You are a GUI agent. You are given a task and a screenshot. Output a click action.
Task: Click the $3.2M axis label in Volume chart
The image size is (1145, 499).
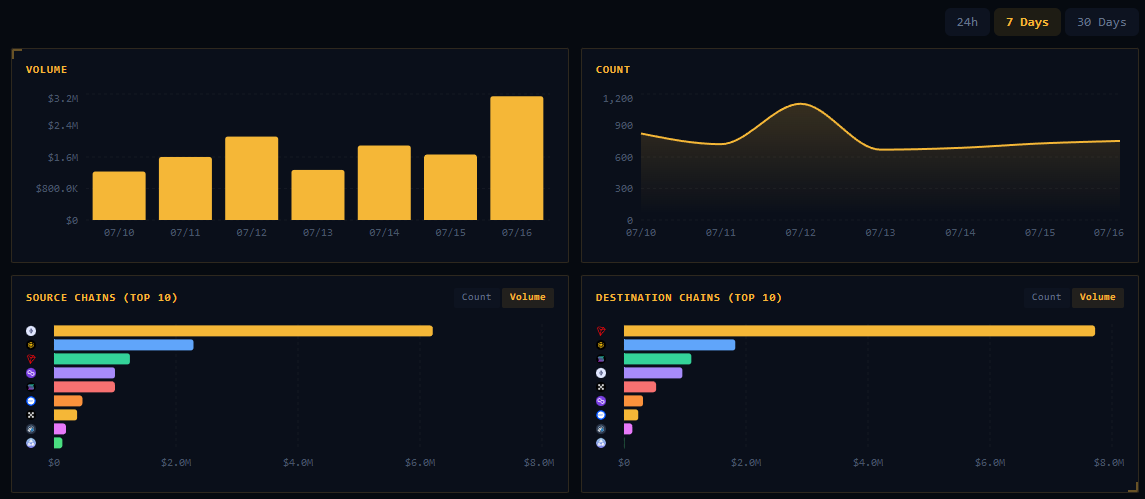pos(63,98)
